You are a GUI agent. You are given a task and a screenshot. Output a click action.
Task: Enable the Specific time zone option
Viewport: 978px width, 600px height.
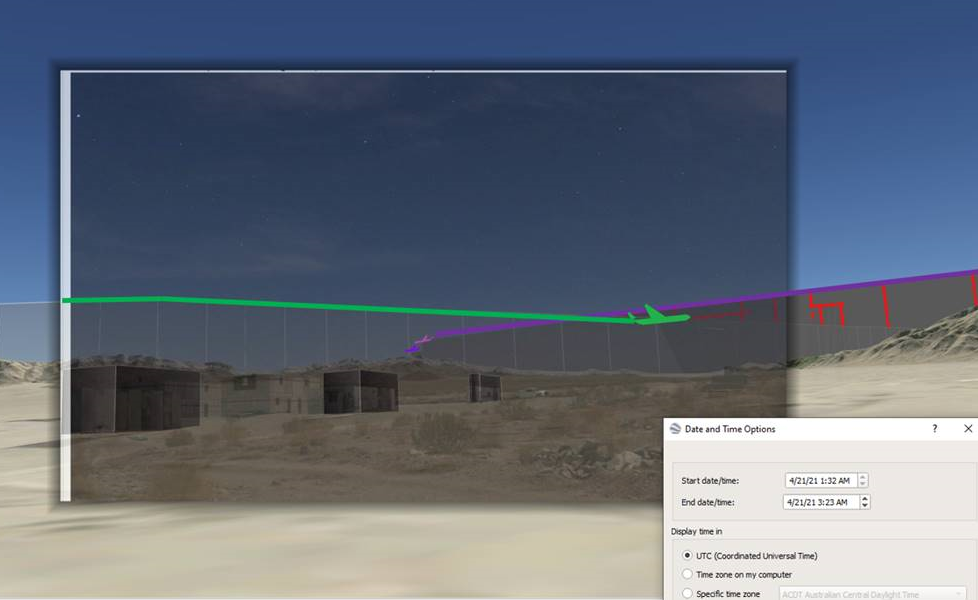(687, 594)
